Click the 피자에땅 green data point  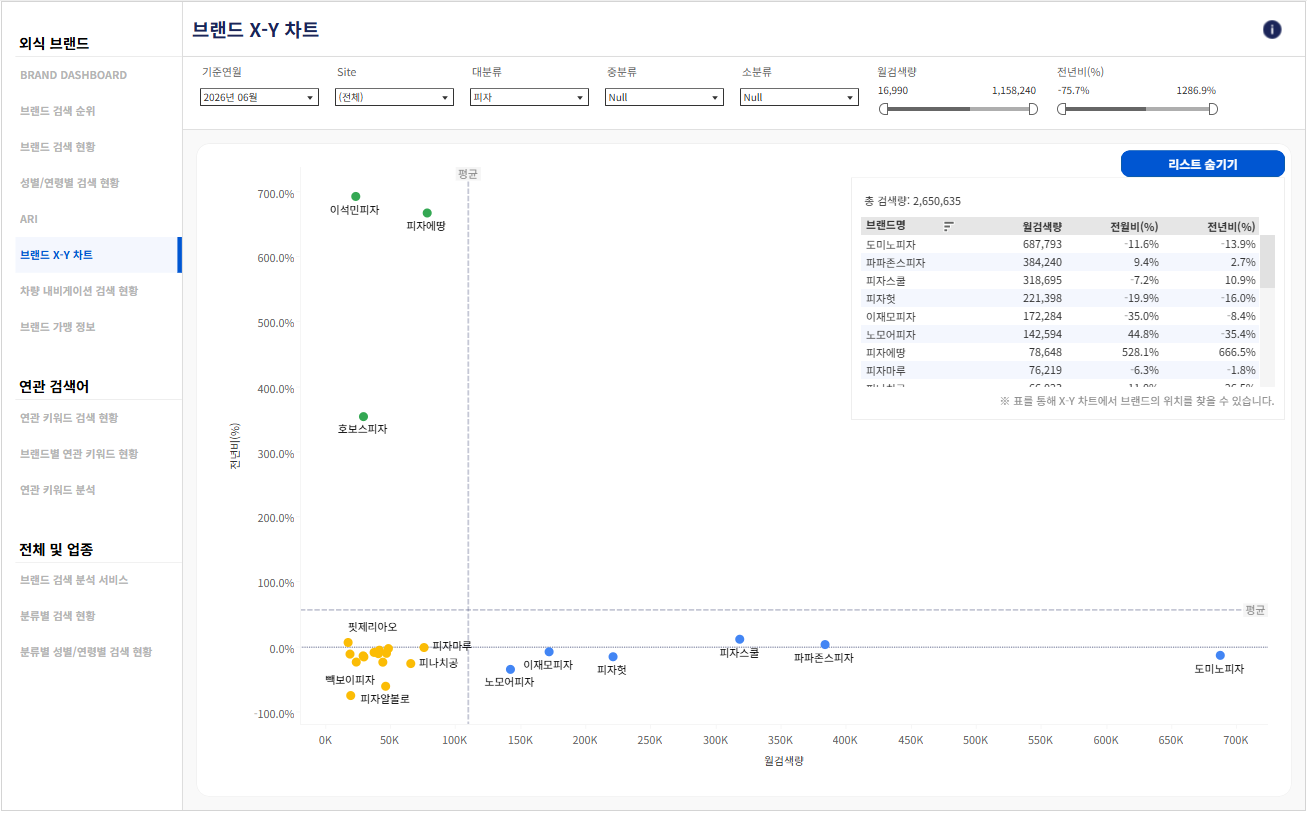(427, 213)
